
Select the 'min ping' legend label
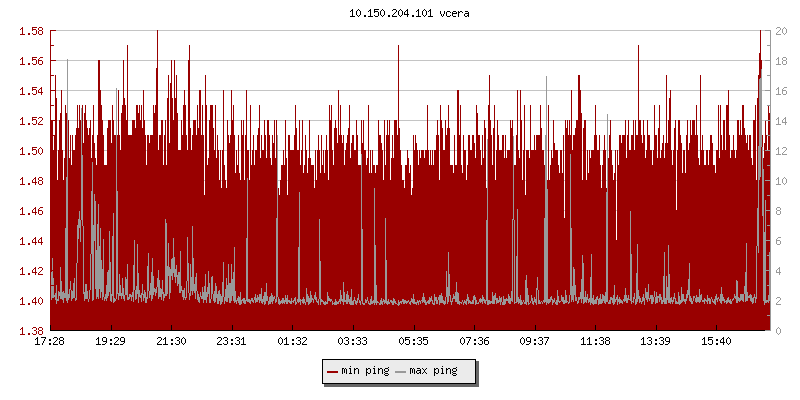click(365, 371)
